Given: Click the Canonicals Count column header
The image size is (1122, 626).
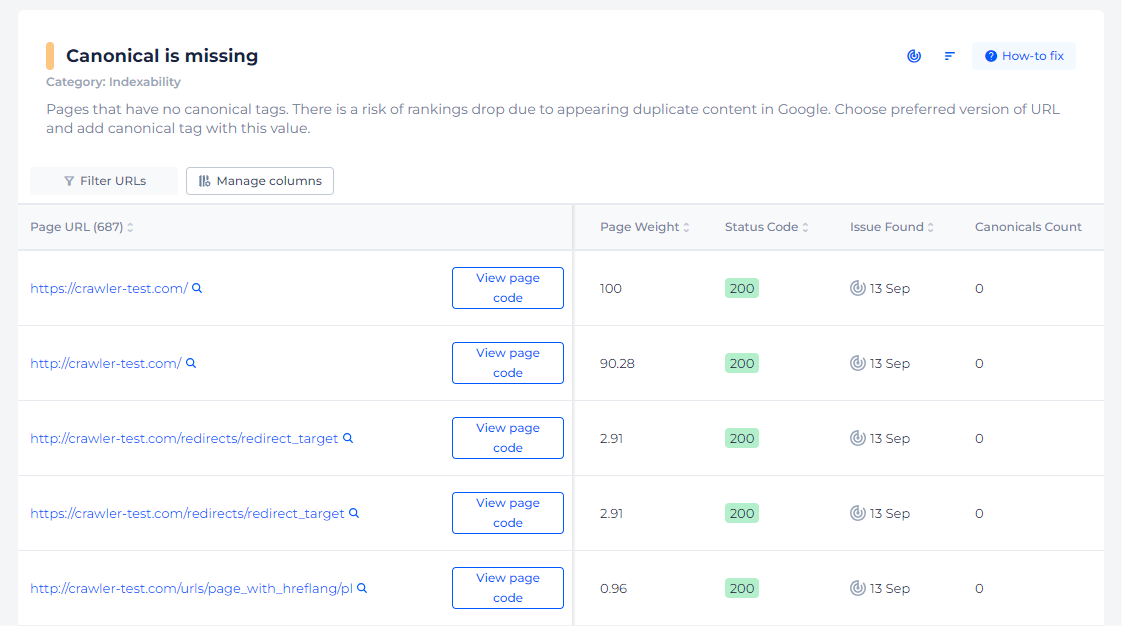Looking at the screenshot, I should point(1028,227).
